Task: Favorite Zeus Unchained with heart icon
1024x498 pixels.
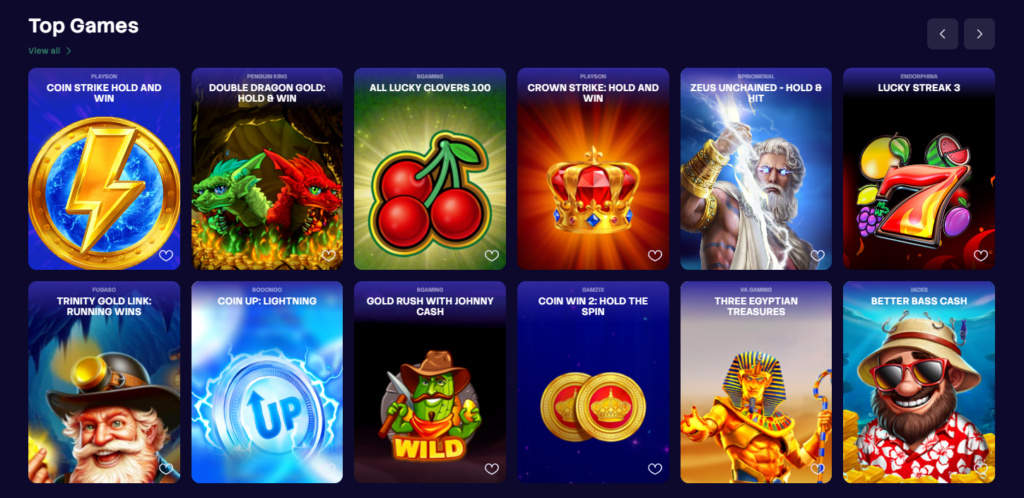Action: [818, 256]
